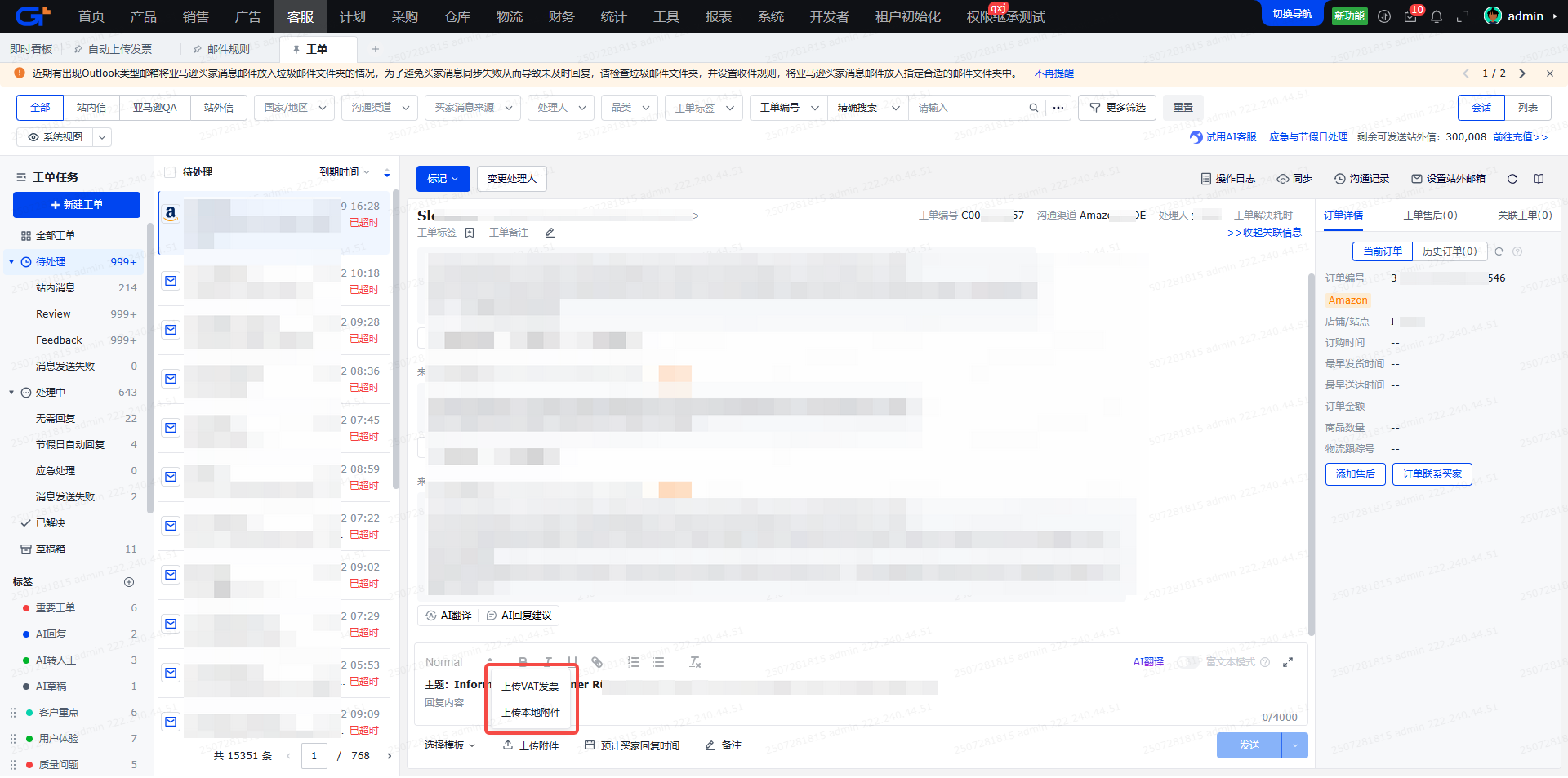Switch to the 工单售后(0) tab

click(x=1430, y=216)
